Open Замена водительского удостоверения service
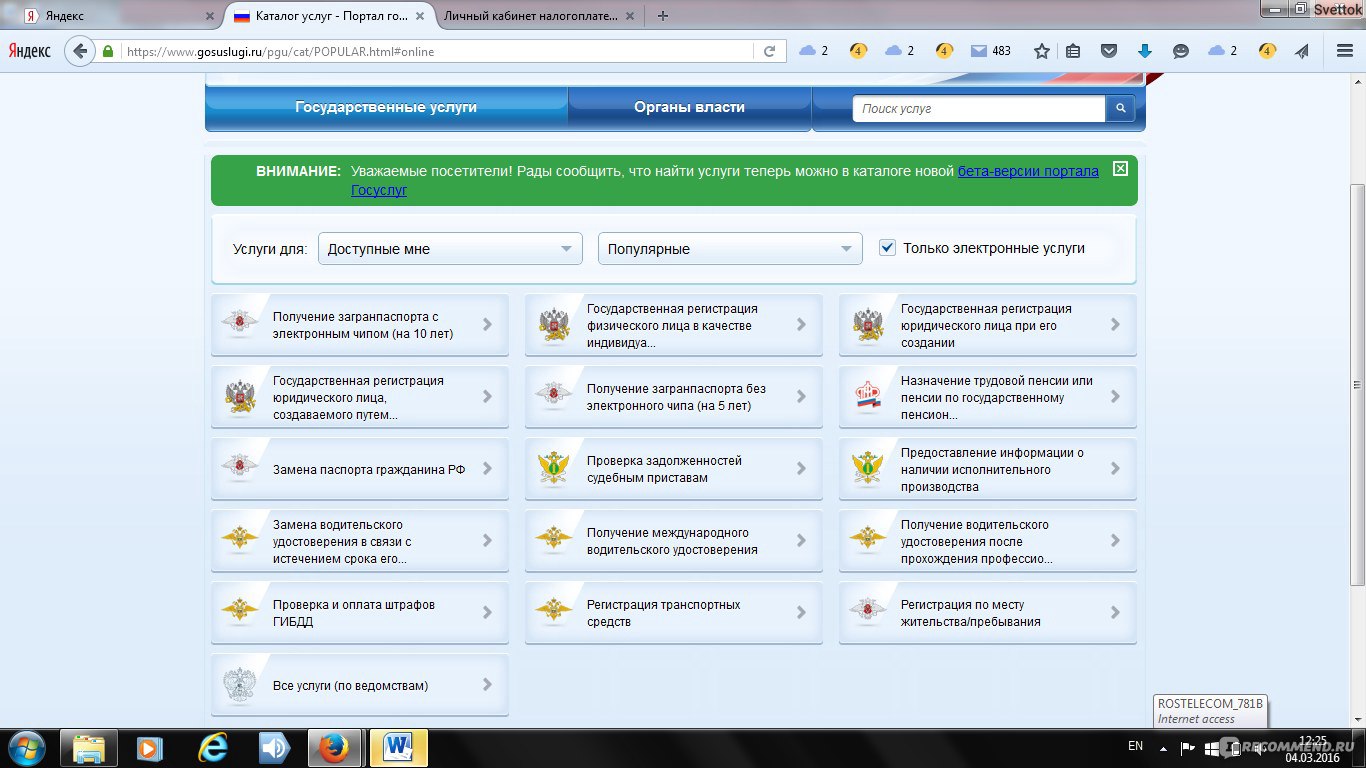The image size is (1366, 768). [360, 540]
